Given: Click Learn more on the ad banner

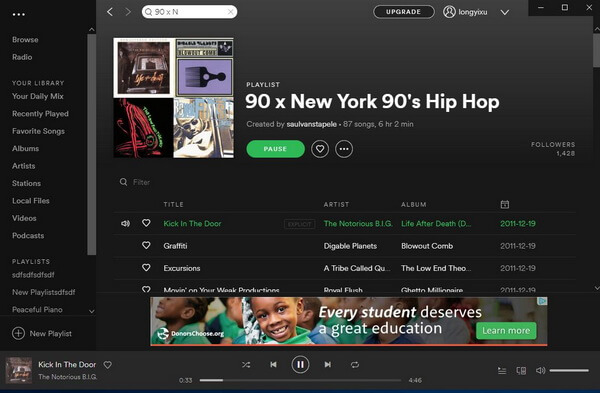Looking at the screenshot, I should pos(506,331).
